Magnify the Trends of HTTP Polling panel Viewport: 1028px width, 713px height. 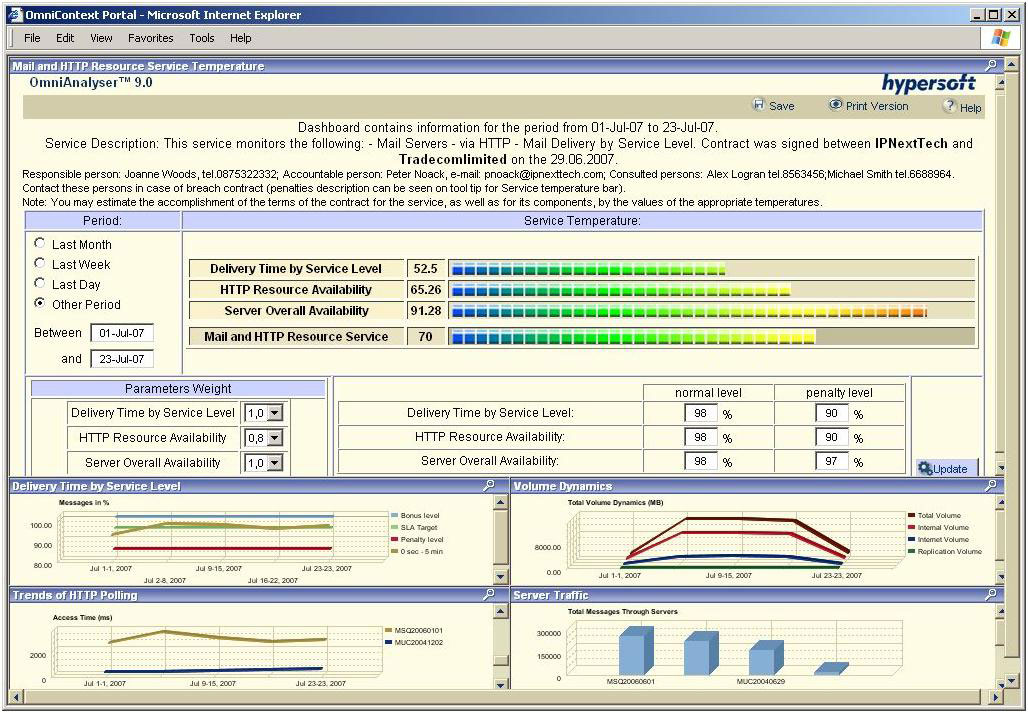[489, 594]
